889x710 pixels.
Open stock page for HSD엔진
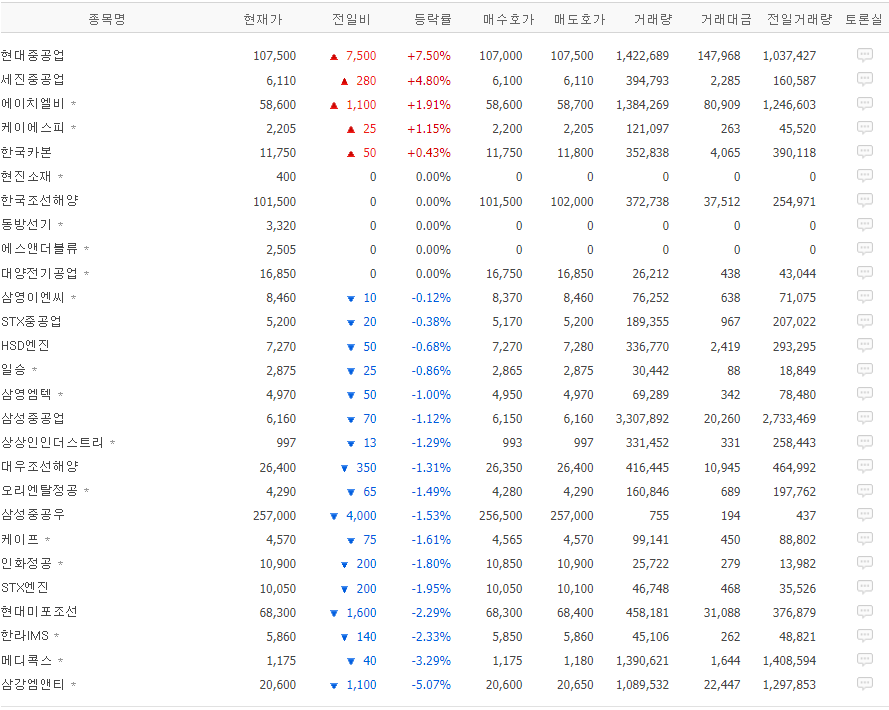(25, 346)
